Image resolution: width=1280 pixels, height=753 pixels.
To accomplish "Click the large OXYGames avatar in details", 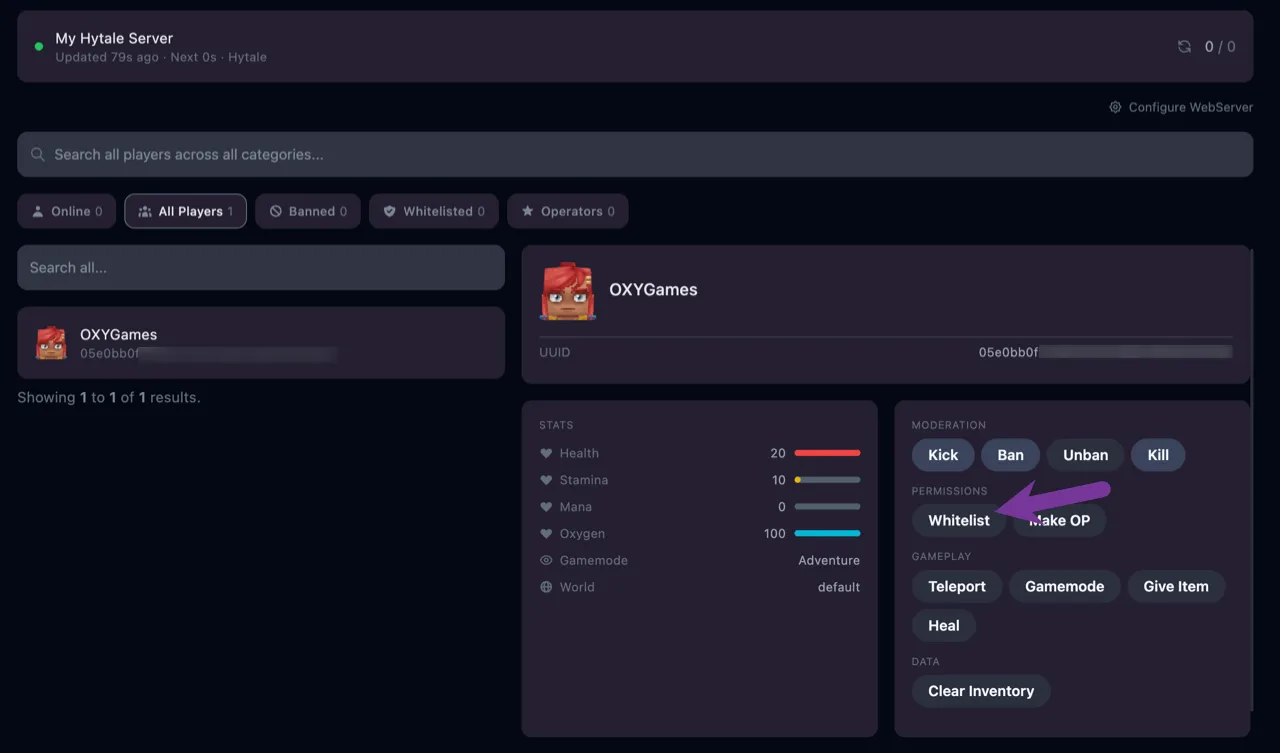I will click(x=568, y=292).
